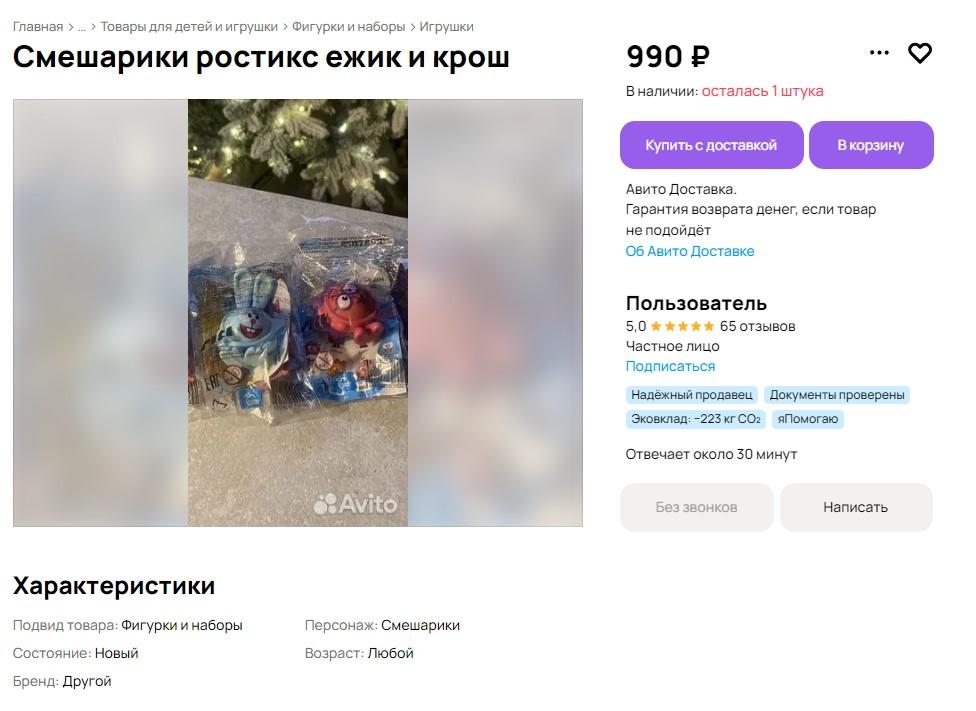Screen dimensions: 976x711
Task: Click the Документы проверены badge
Action: click(837, 395)
